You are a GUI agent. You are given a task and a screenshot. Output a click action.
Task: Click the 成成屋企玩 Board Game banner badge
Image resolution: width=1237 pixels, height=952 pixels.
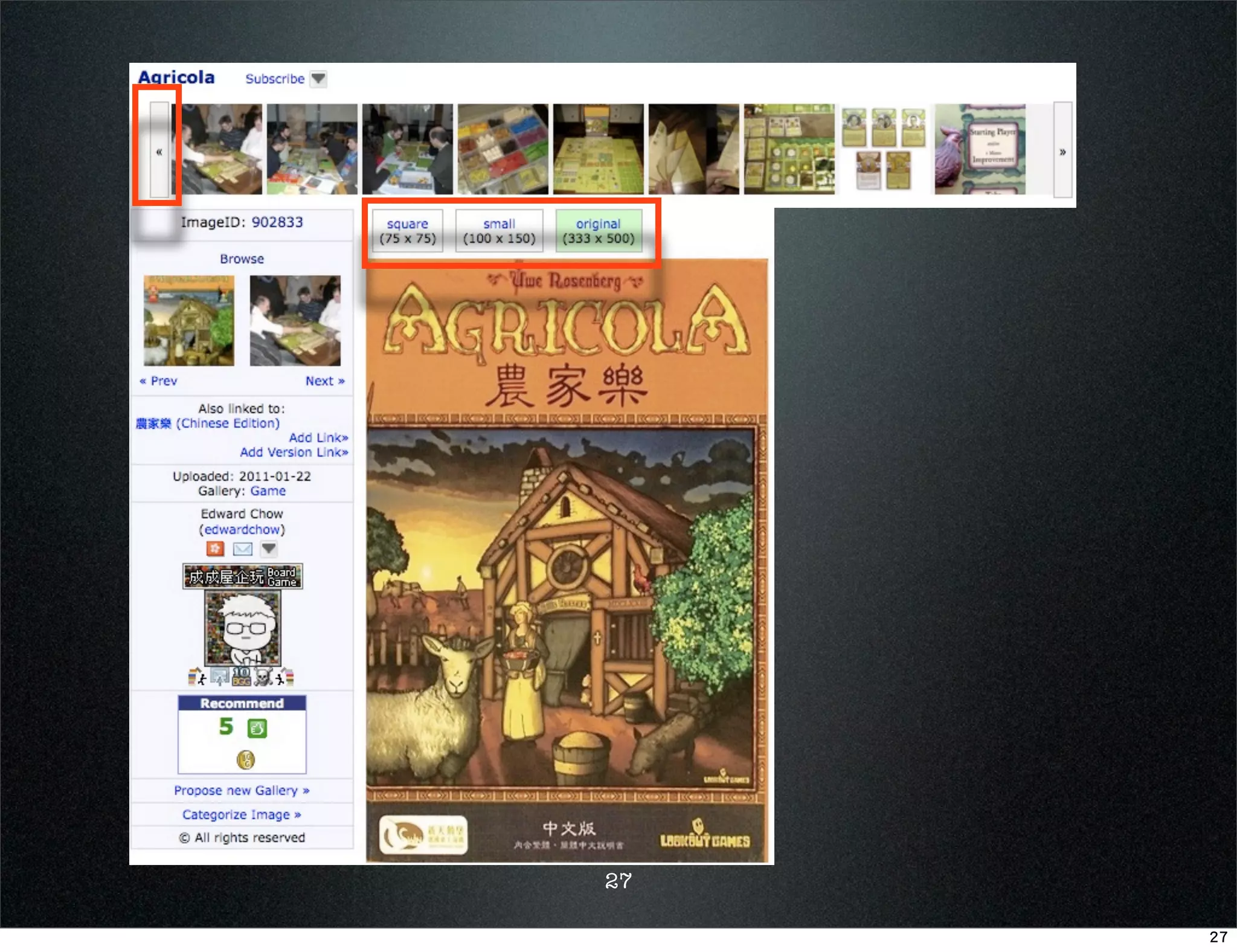tap(242, 576)
